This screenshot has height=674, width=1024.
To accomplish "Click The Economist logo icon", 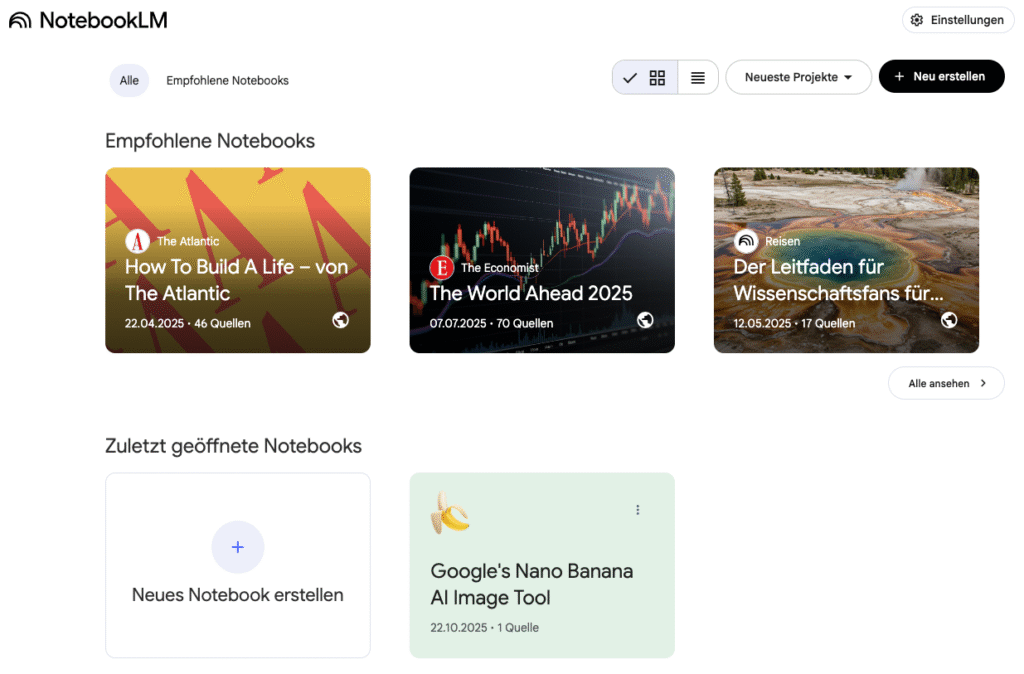I will coord(441,268).
